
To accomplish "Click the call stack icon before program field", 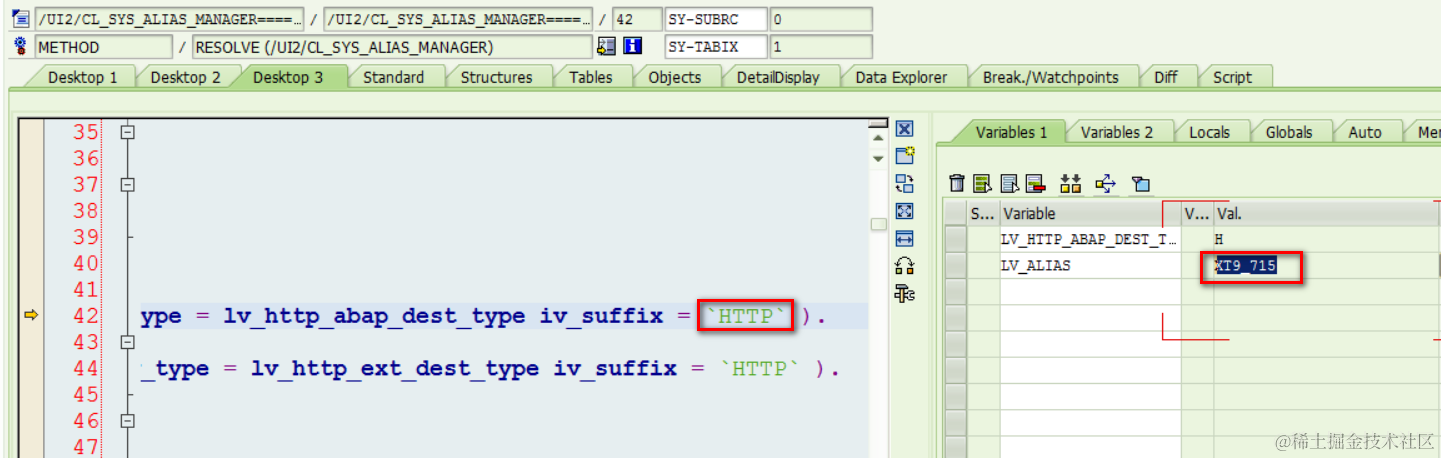I will tap(22, 19).
